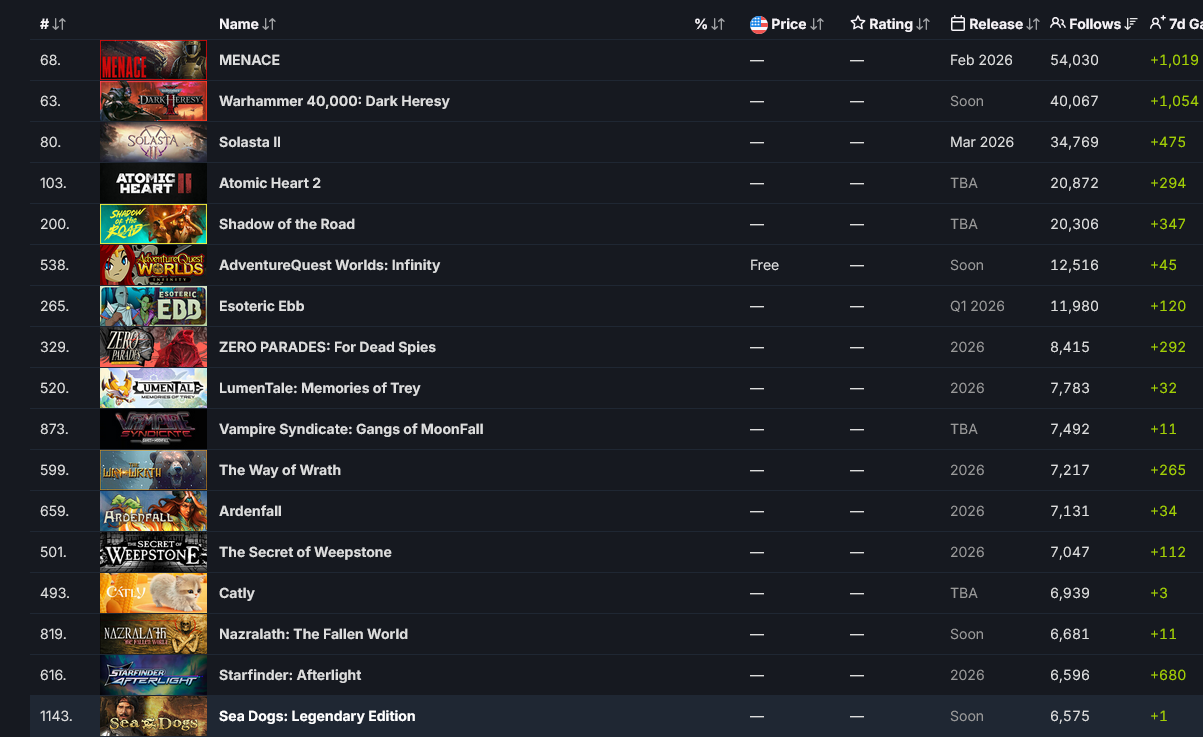The height and width of the screenshot is (737, 1203).
Task: Open the Zero Parades thumbnail
Action: tap(153, 347)
